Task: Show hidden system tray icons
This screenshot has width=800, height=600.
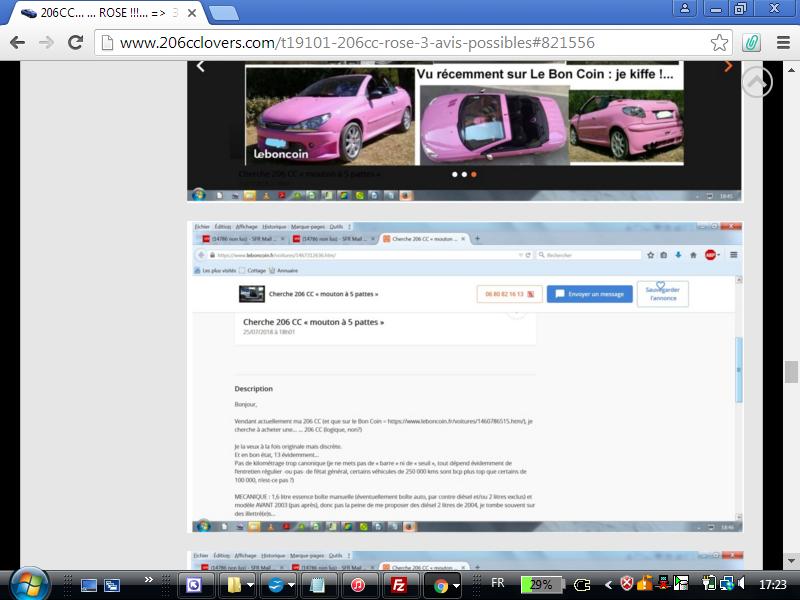Action: pyautogui.click(x=608, y=585)
